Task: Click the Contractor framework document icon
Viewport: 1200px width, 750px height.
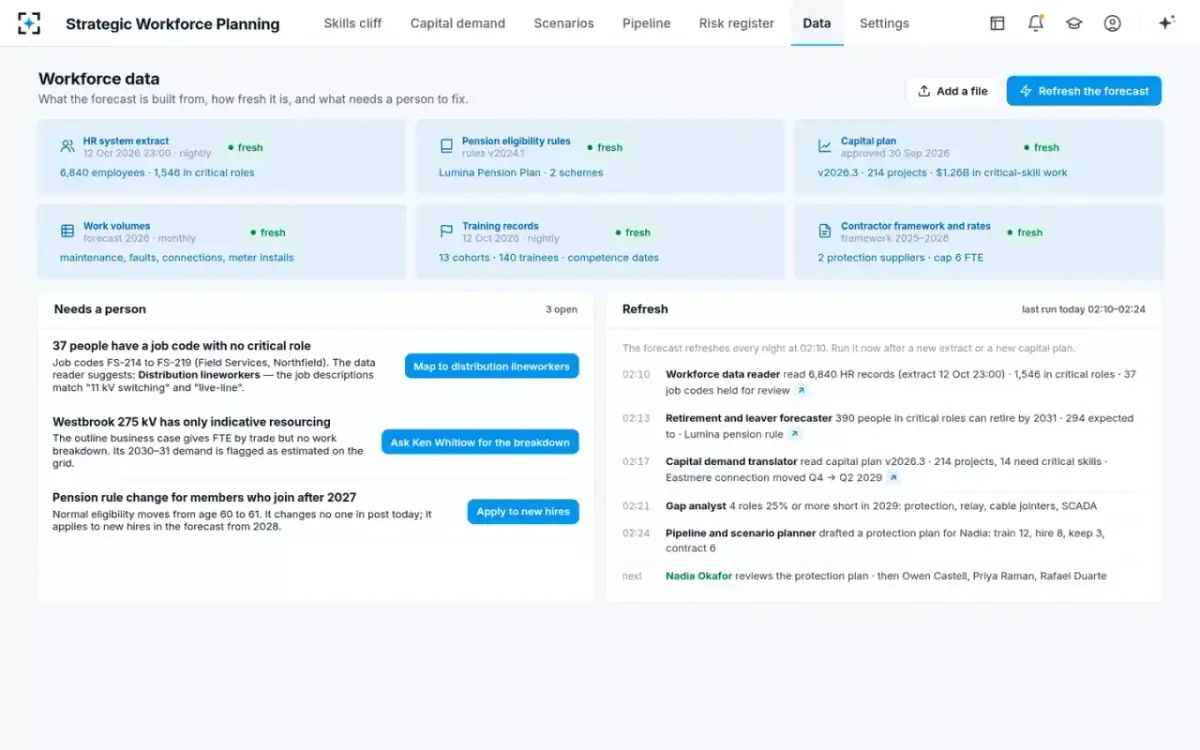Action: pos(825,231)
